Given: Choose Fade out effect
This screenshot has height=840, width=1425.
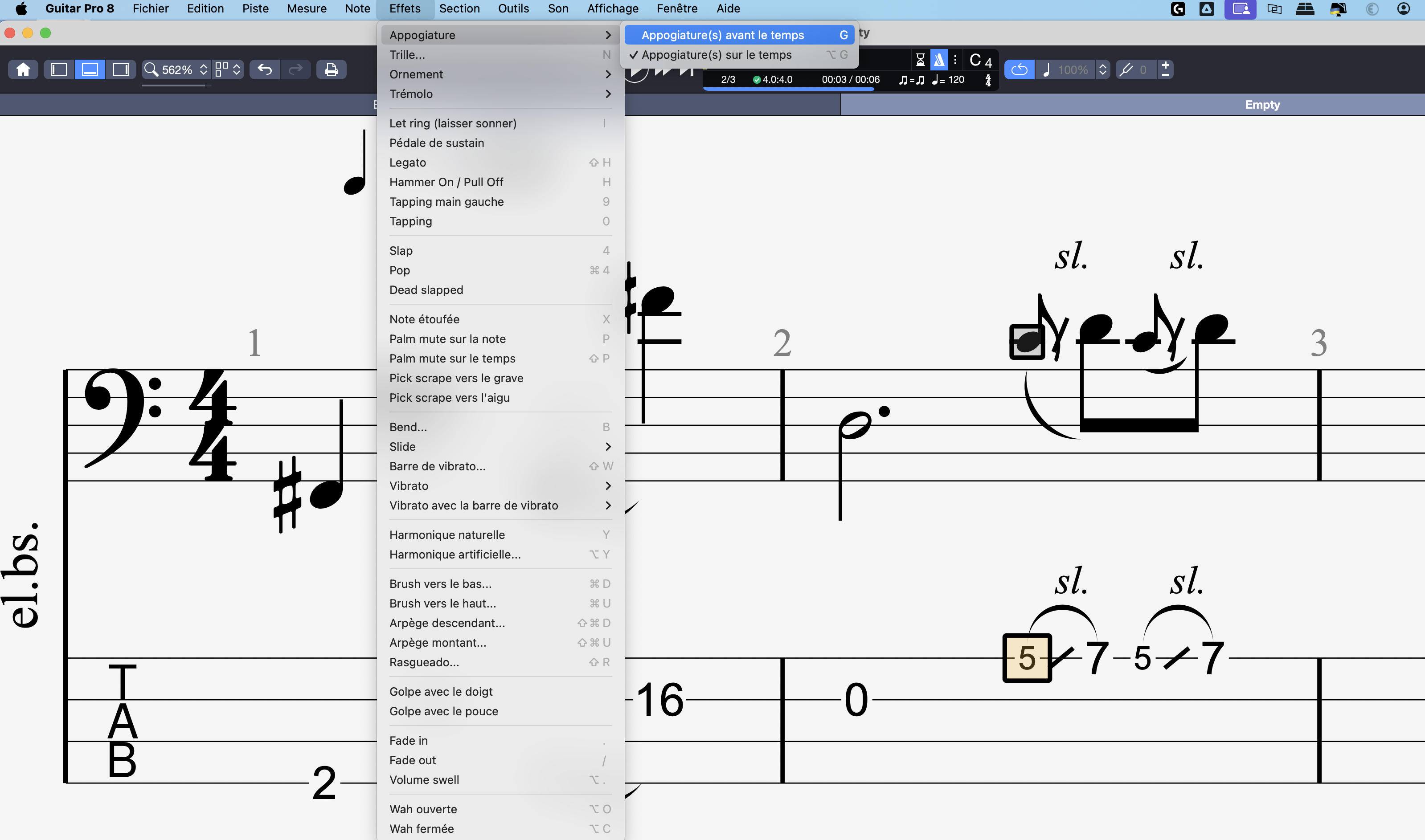Looking at the screenshot, I should coord(500,760).
